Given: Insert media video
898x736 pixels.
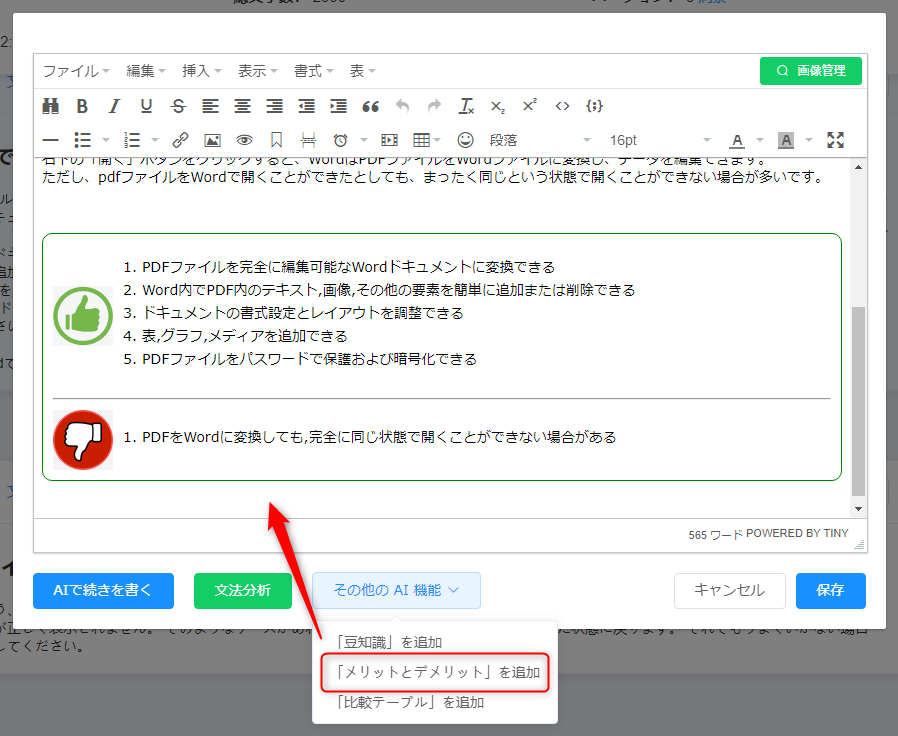Looking at the screenshot, I should pos(389,140).
